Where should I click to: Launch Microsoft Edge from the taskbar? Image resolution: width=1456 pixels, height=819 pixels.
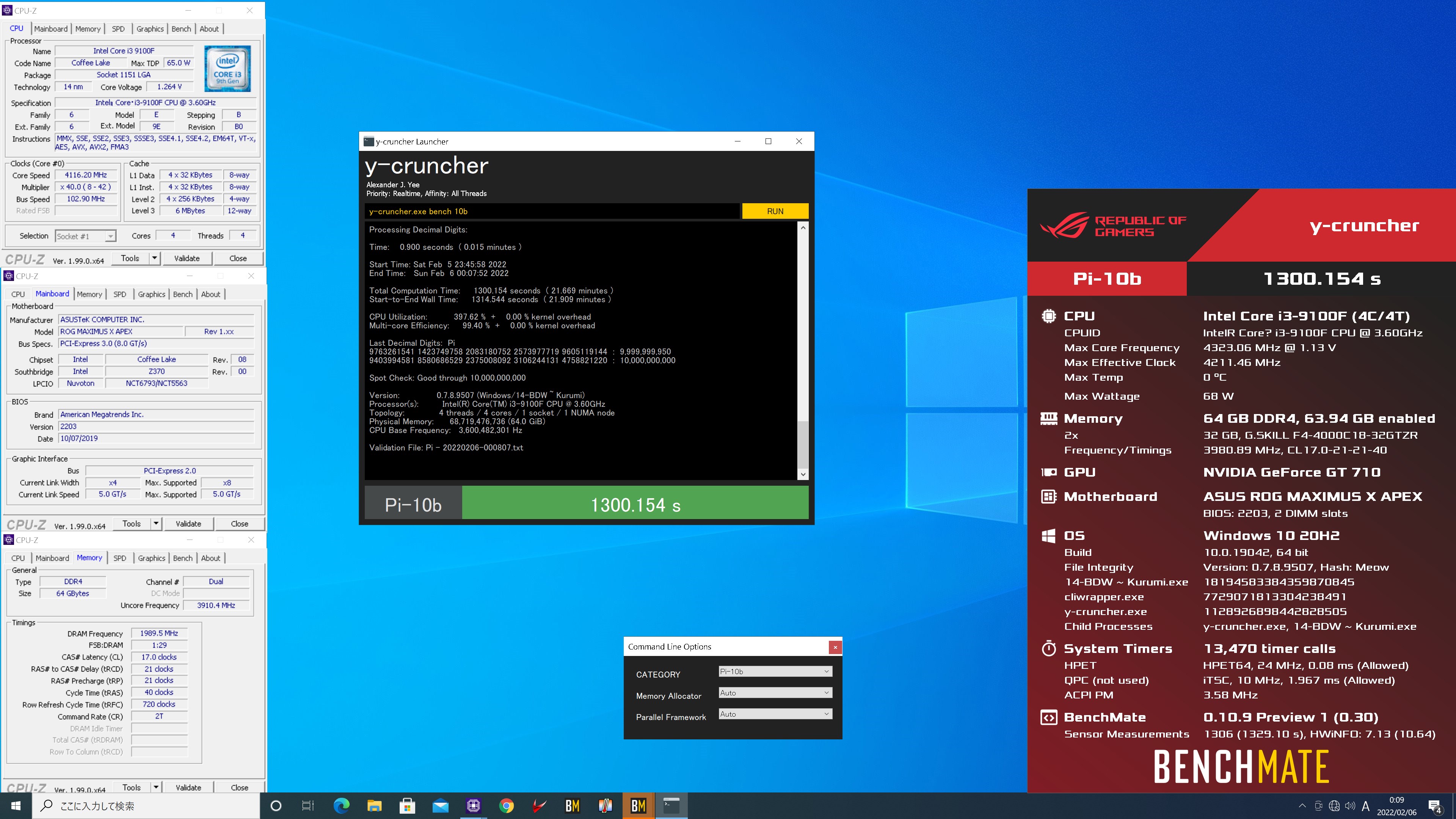(341, 805)
